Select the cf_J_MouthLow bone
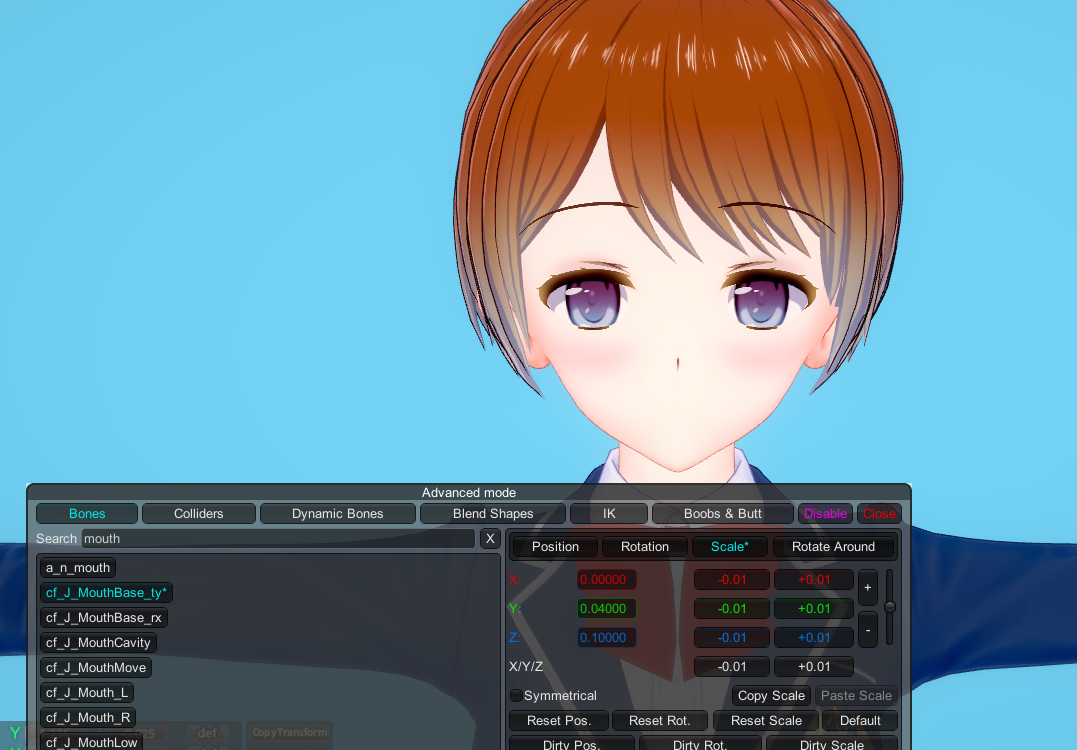 coord(91,742)
